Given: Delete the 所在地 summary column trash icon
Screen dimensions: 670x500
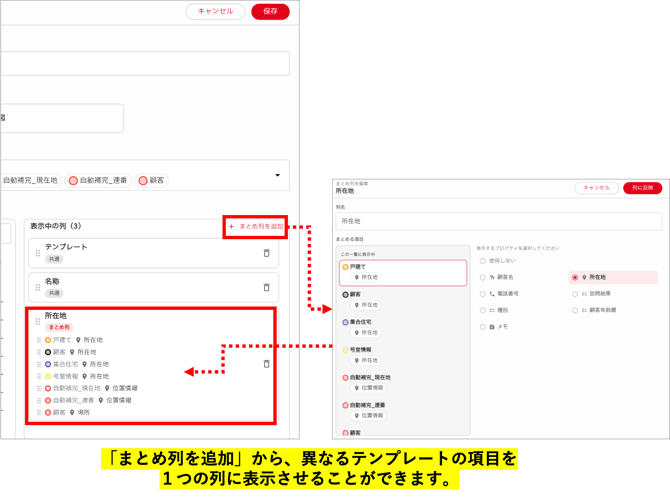Looking at the screenshot, I should [266, 364].
